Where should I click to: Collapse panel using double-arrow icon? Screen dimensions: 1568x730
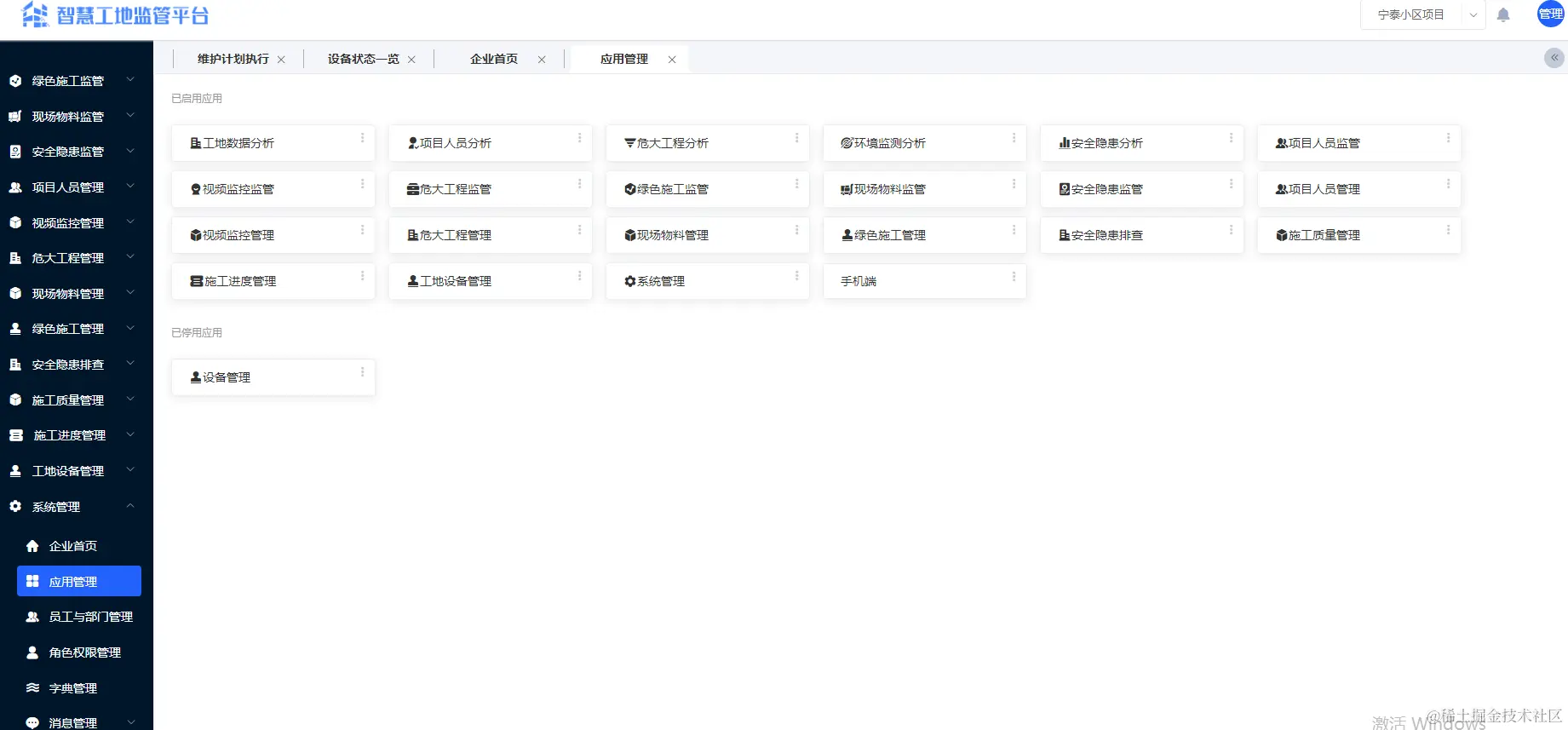click(1554, 58)
